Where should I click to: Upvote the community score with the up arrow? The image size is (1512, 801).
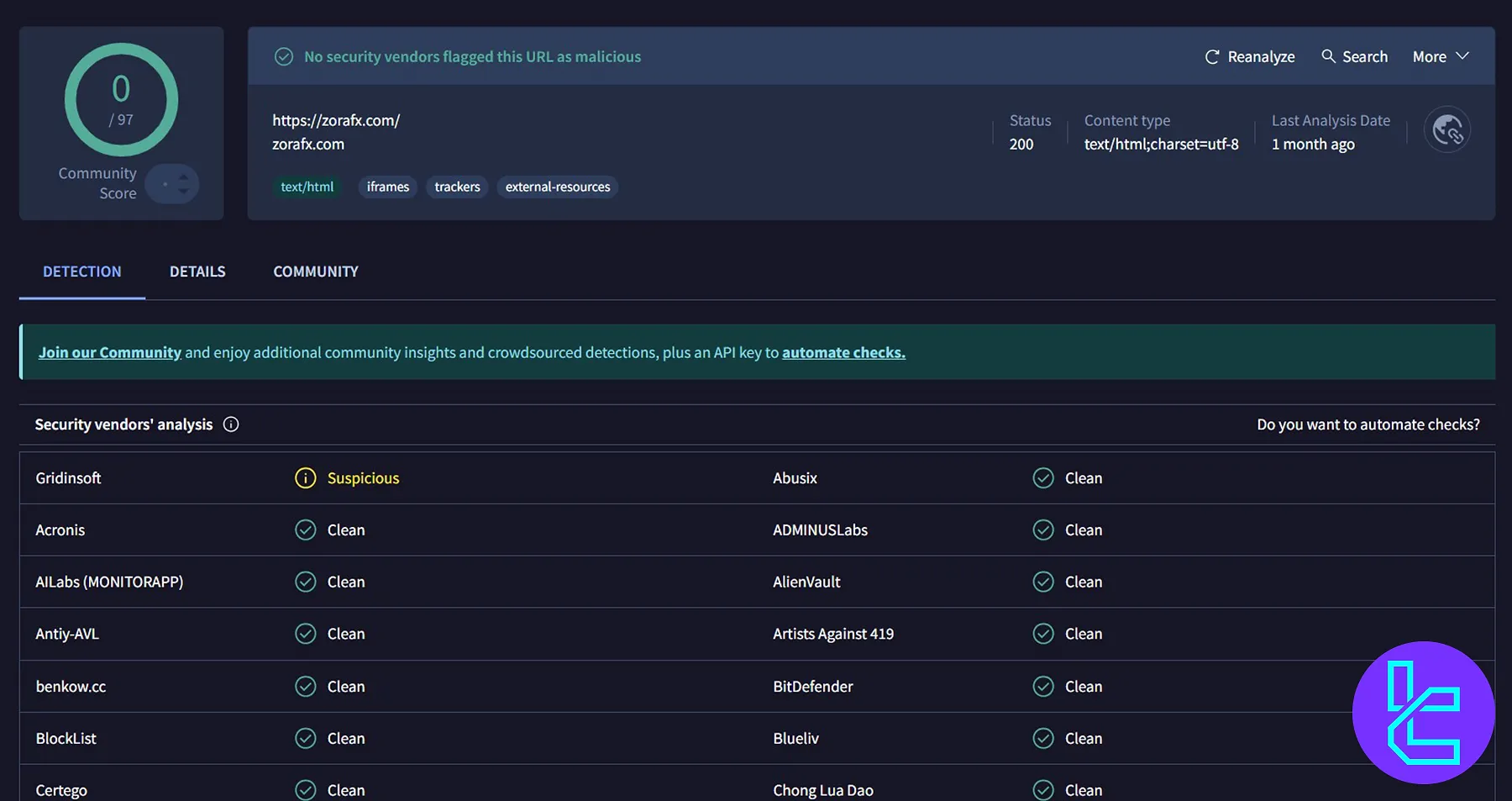tap(183, 177)
